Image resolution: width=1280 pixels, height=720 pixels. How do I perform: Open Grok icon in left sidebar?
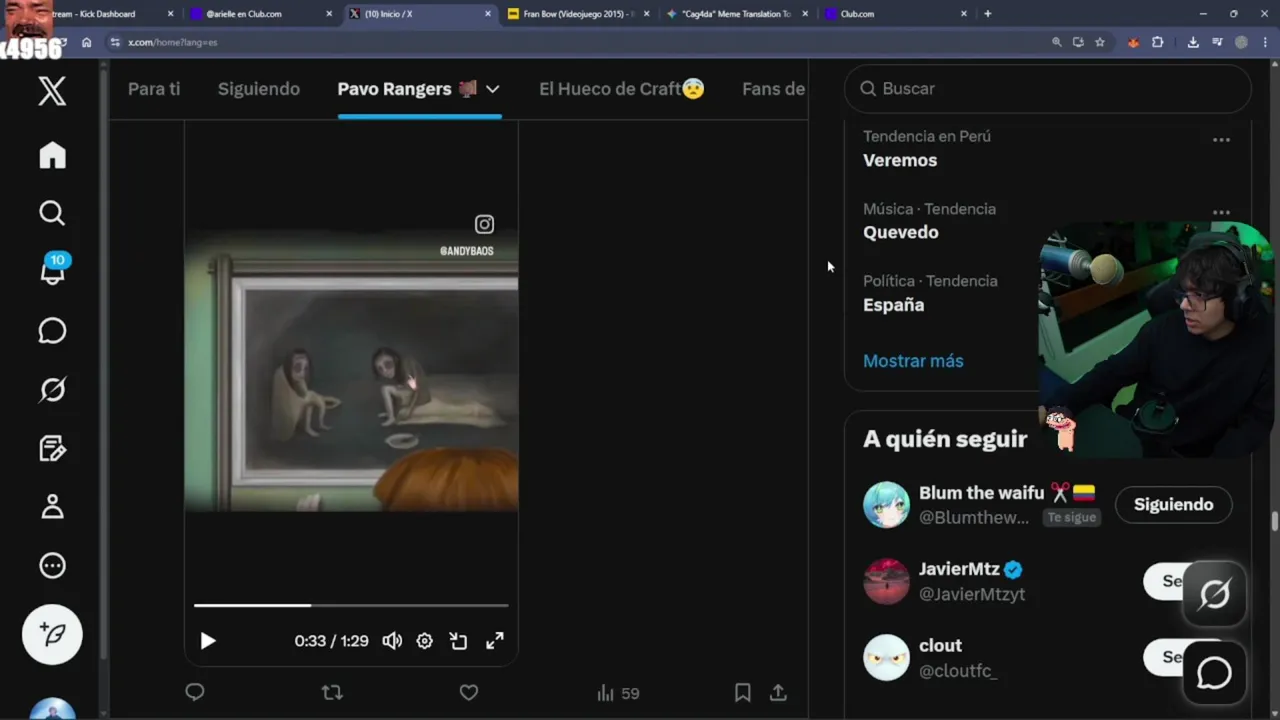click(52, 389)
